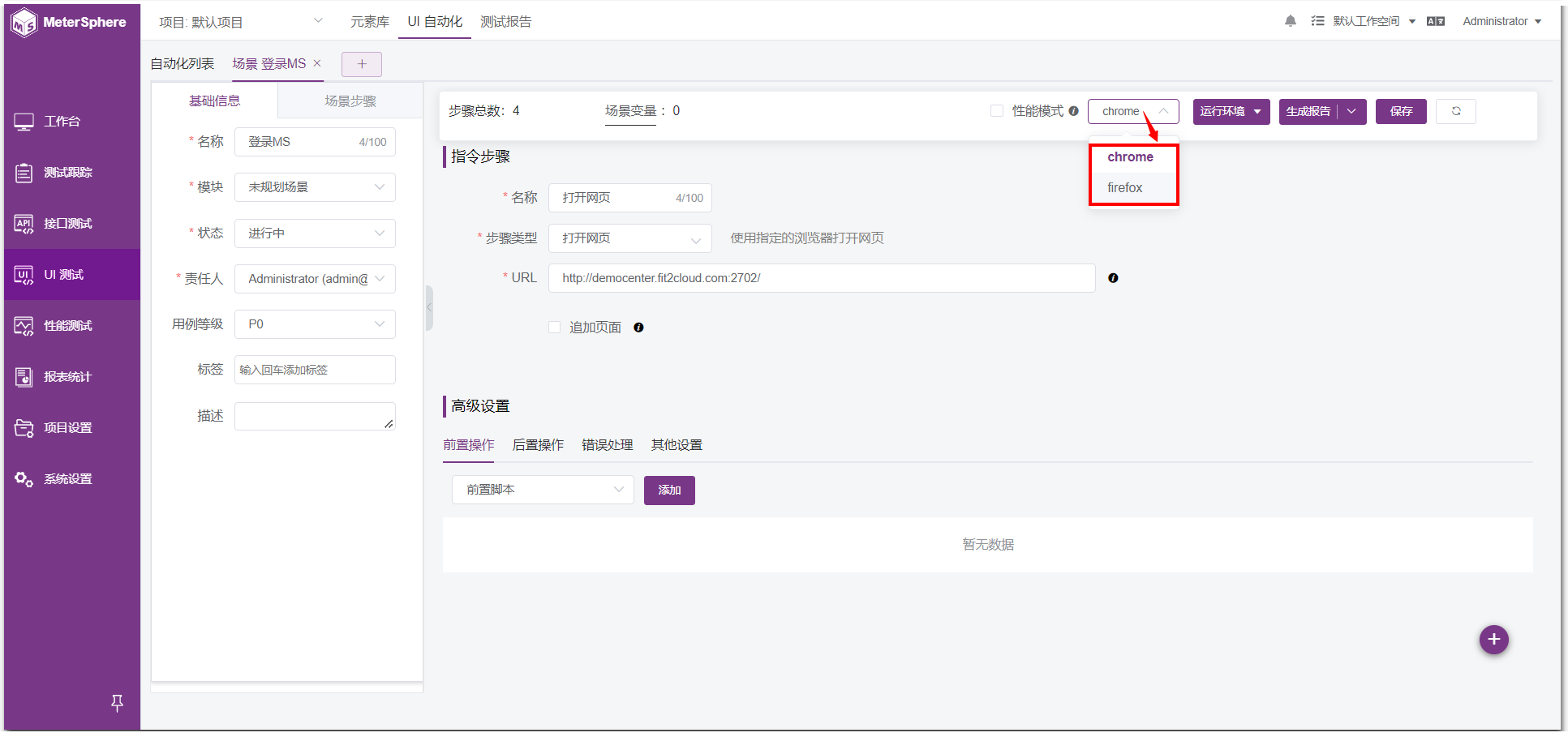Open 系统设置 in the sidebar
Viewport: 1568px width, 737px height.
tap(72, 479)
